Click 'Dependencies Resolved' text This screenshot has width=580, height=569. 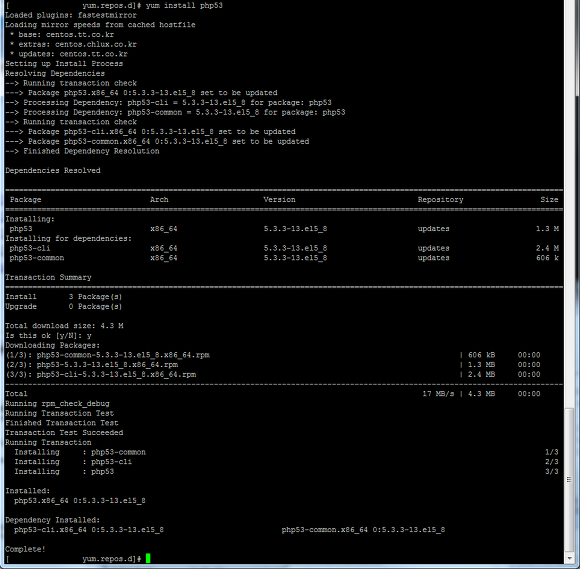(x=53, y=171)
